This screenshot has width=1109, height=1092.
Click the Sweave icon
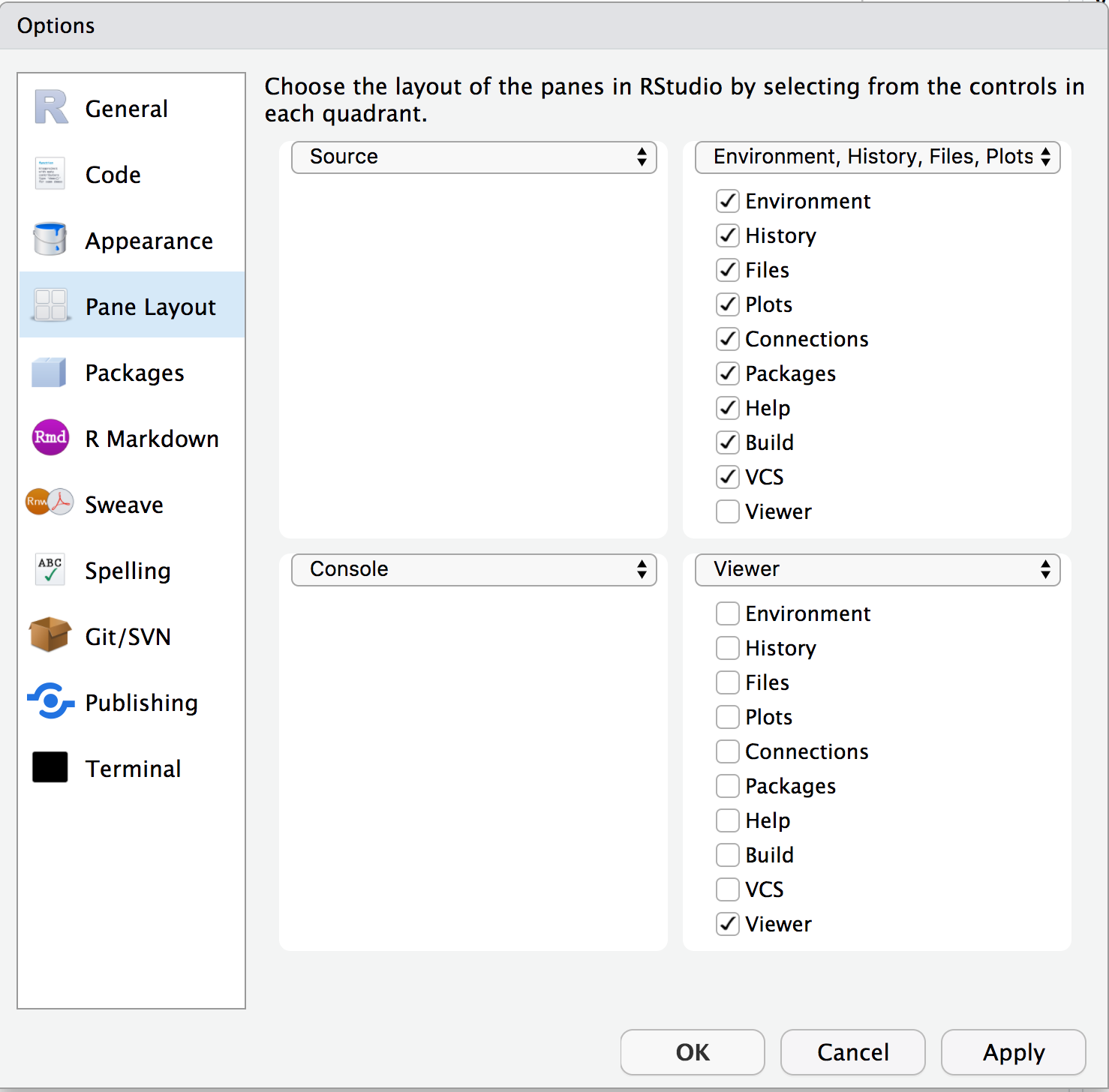point(50,503)
